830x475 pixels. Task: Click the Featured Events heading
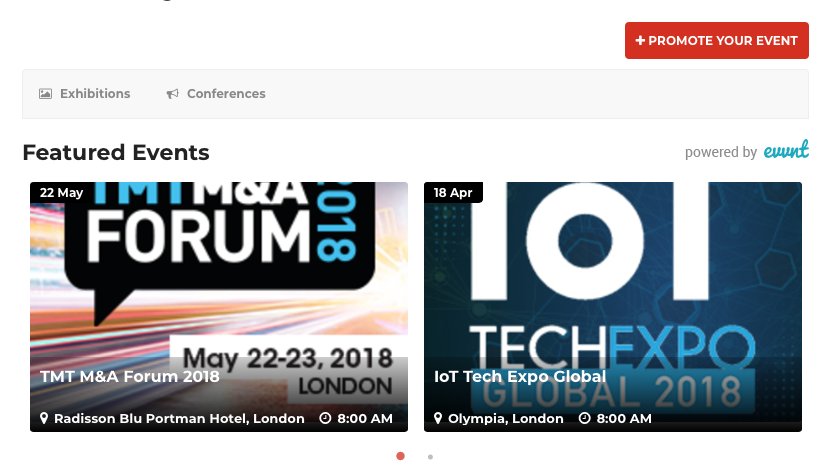116,153
